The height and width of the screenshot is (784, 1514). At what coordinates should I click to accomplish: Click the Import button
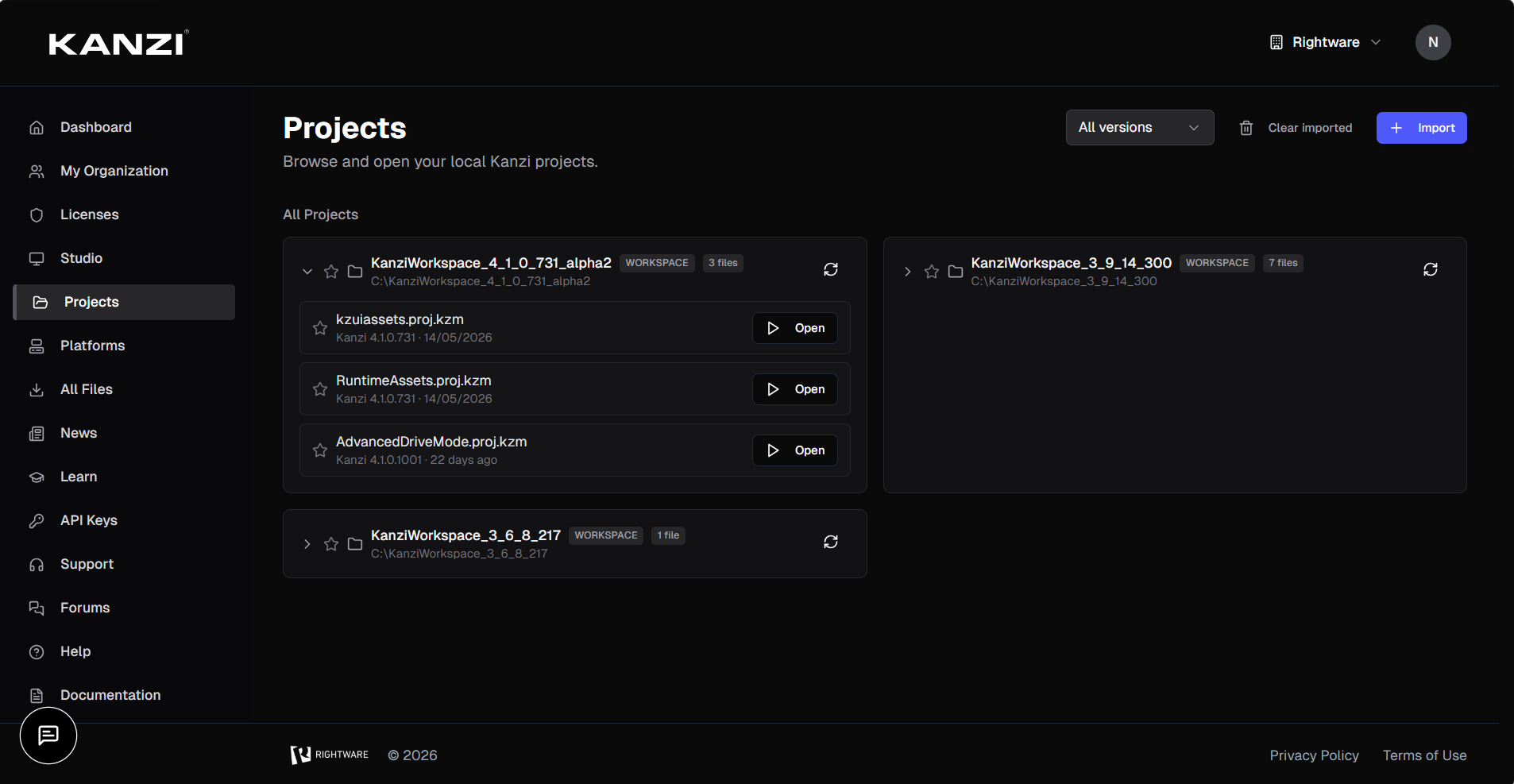click(1421, 128)
